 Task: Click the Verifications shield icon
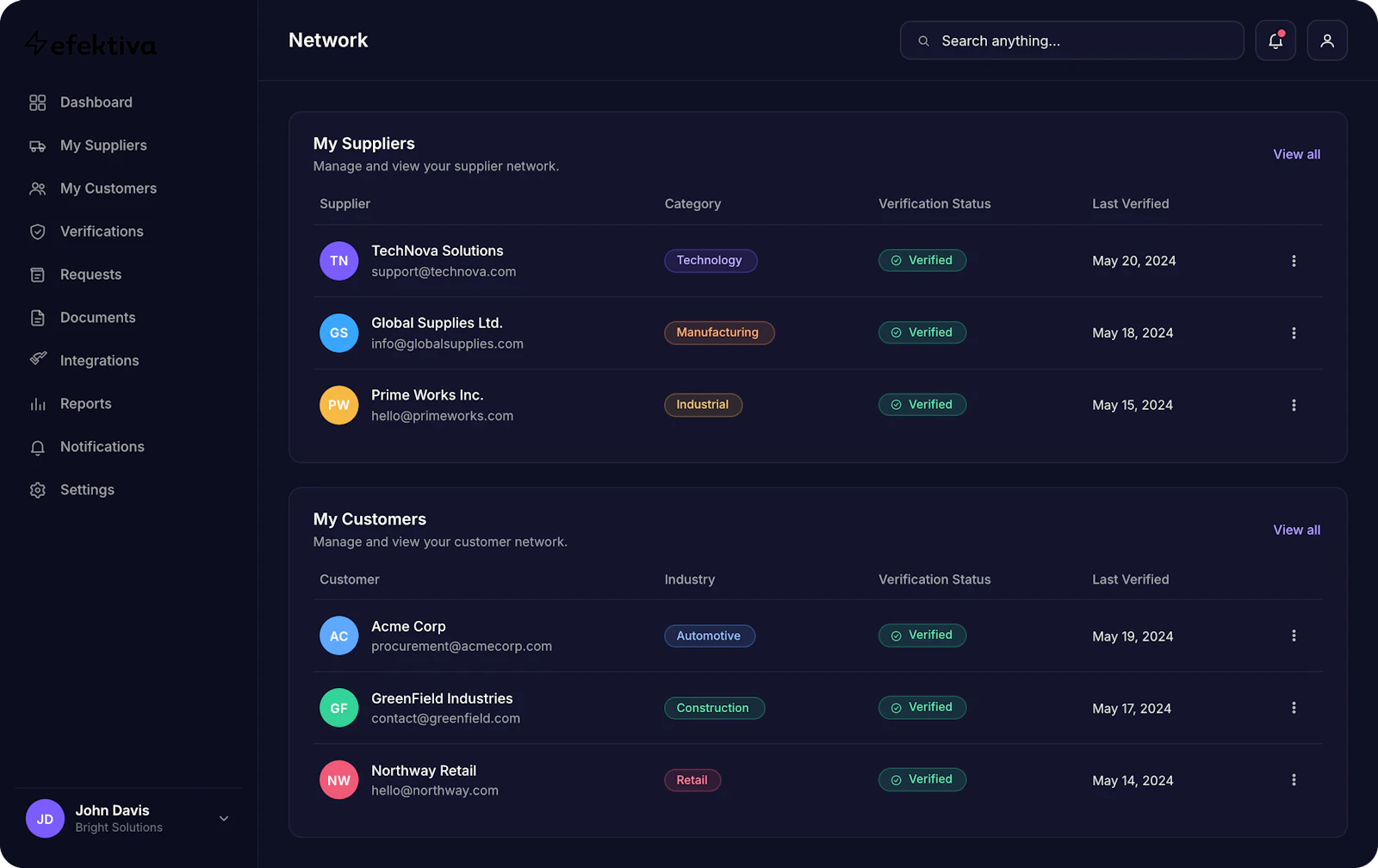click(37, 232)
